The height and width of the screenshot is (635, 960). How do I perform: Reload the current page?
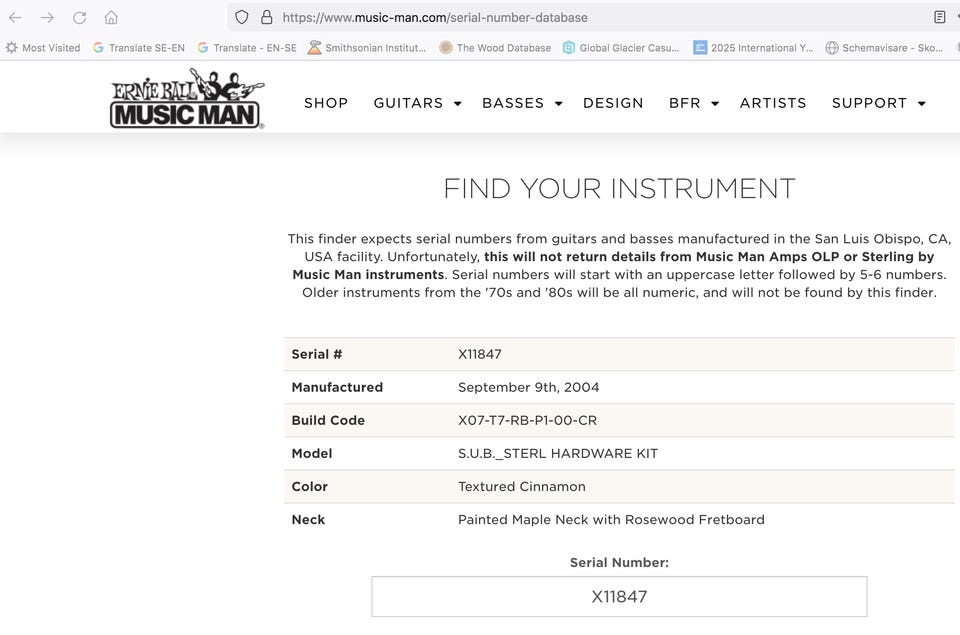coord(79,17)
